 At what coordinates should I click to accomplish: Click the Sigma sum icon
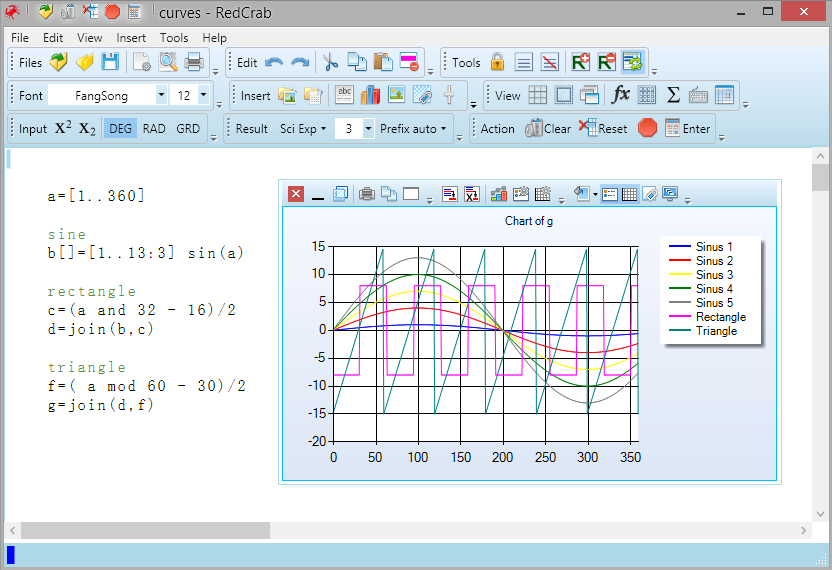(673, 95)
